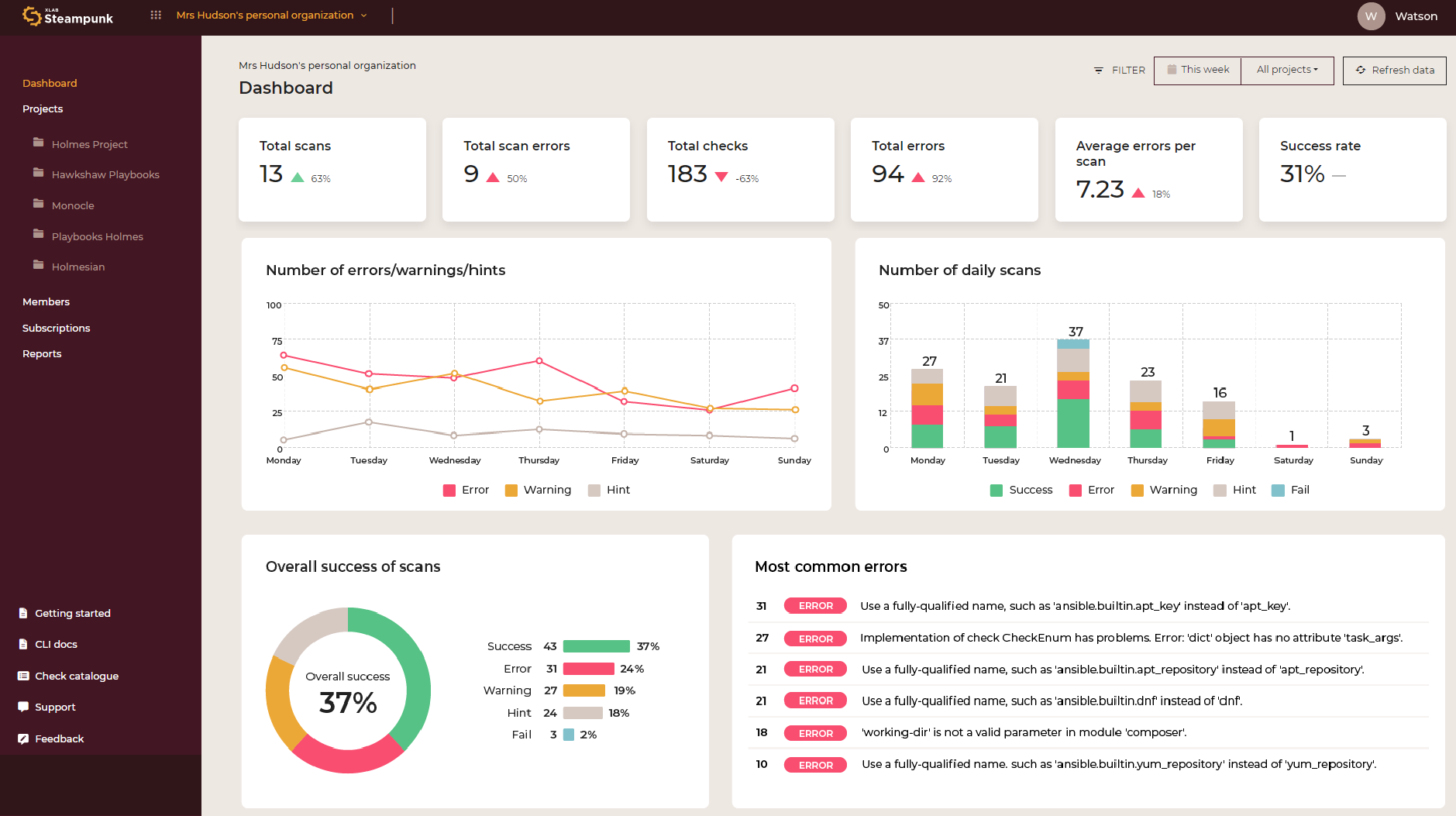Image resolution: width=1456 pixels, height=816 pixels.
Task: Click the Feedback pencil icon
Action: tap(23, 739)
